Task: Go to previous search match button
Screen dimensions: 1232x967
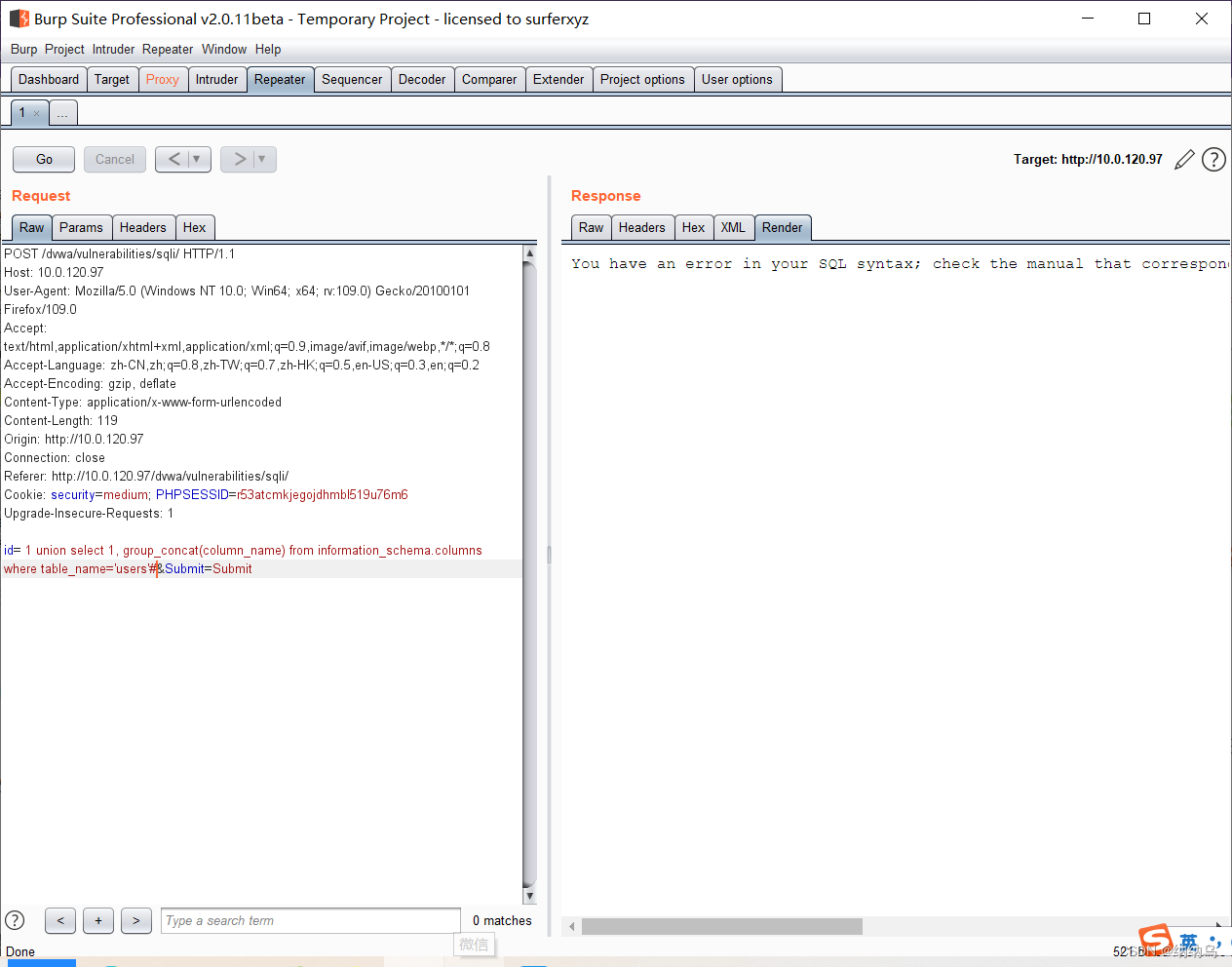Action: point(60,920)
